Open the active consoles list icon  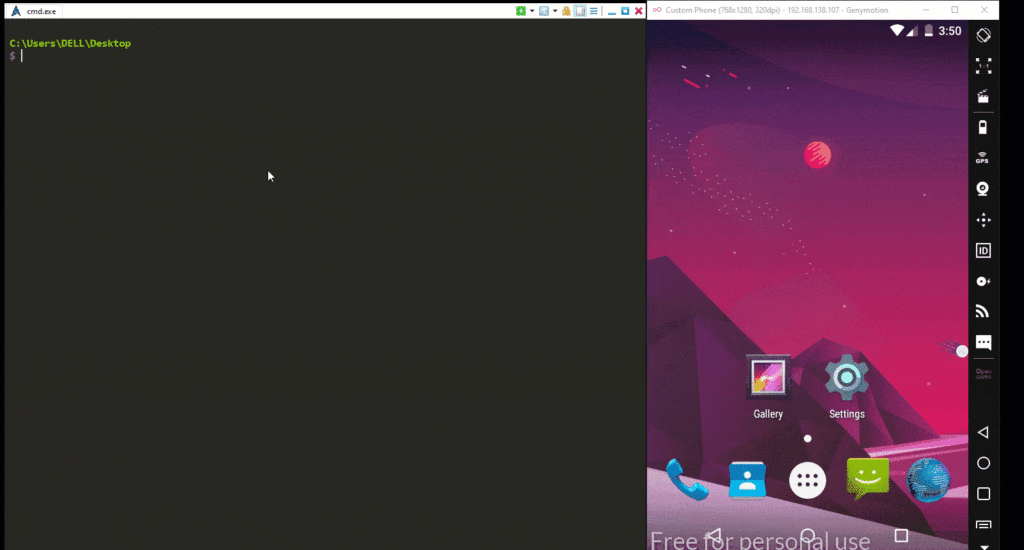click(x=543, y=11)
